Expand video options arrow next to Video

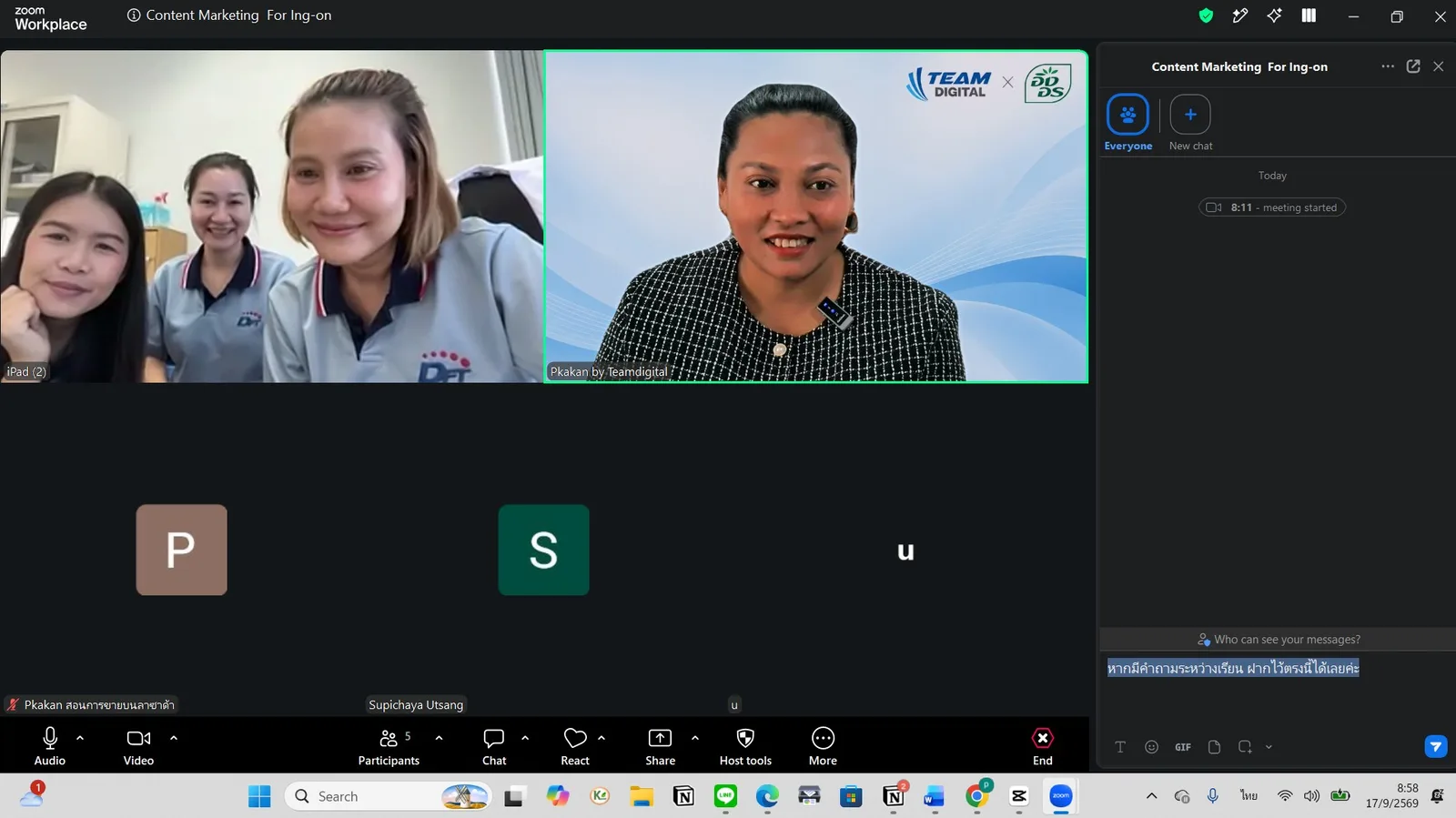click(x=174, y=738)
